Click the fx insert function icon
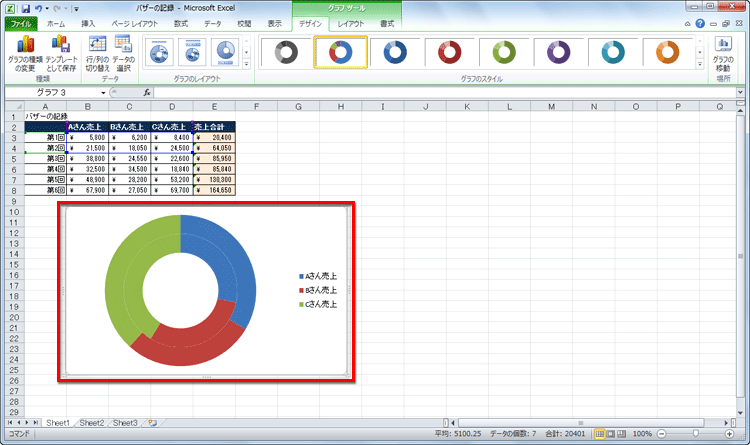Image resolution: width=750 pixels, height=445 pixels. pyautogui.click(x=147, y=92)
